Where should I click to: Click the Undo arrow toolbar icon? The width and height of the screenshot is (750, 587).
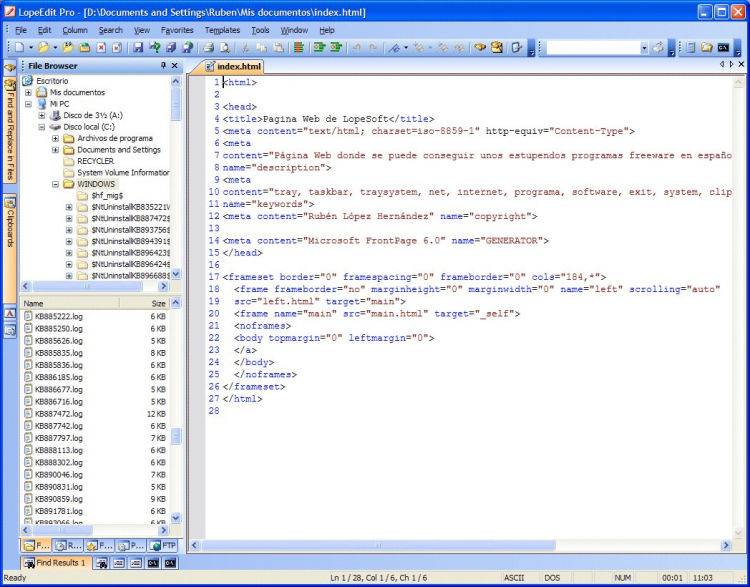click(x=358, y=47)
